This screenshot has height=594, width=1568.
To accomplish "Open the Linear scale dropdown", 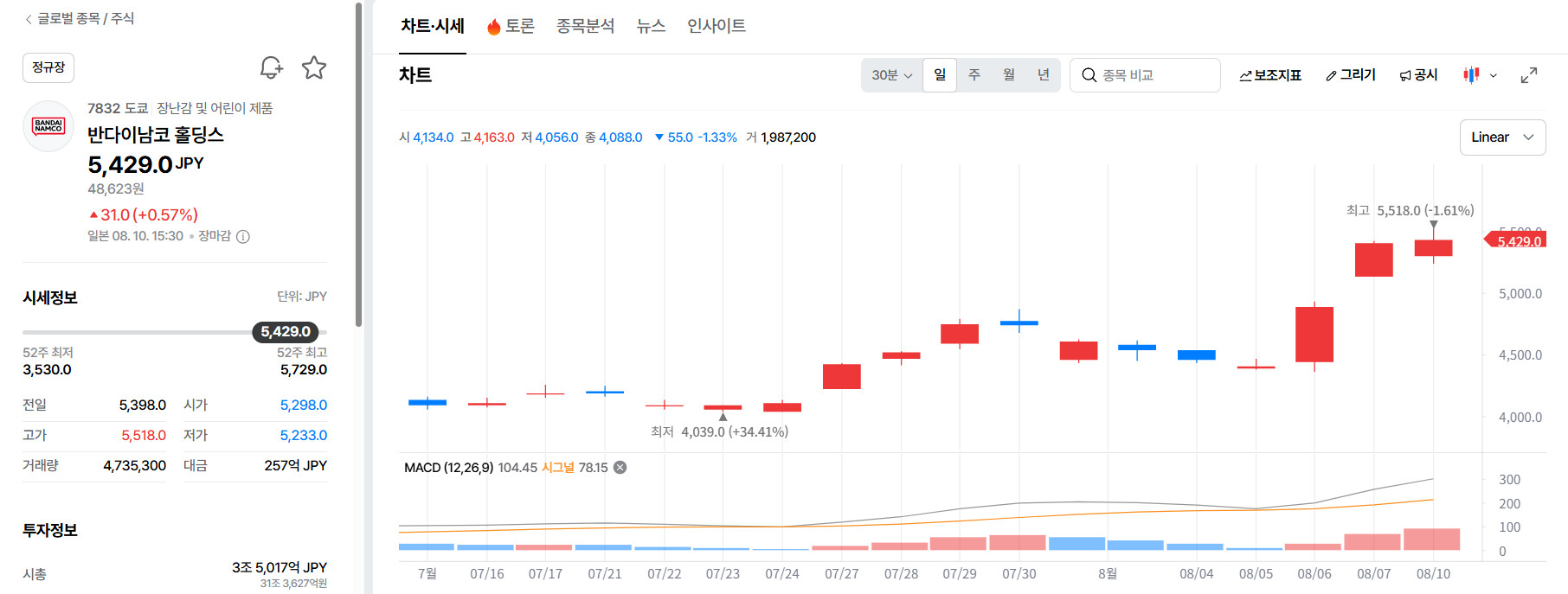I will click(1502, 137).
